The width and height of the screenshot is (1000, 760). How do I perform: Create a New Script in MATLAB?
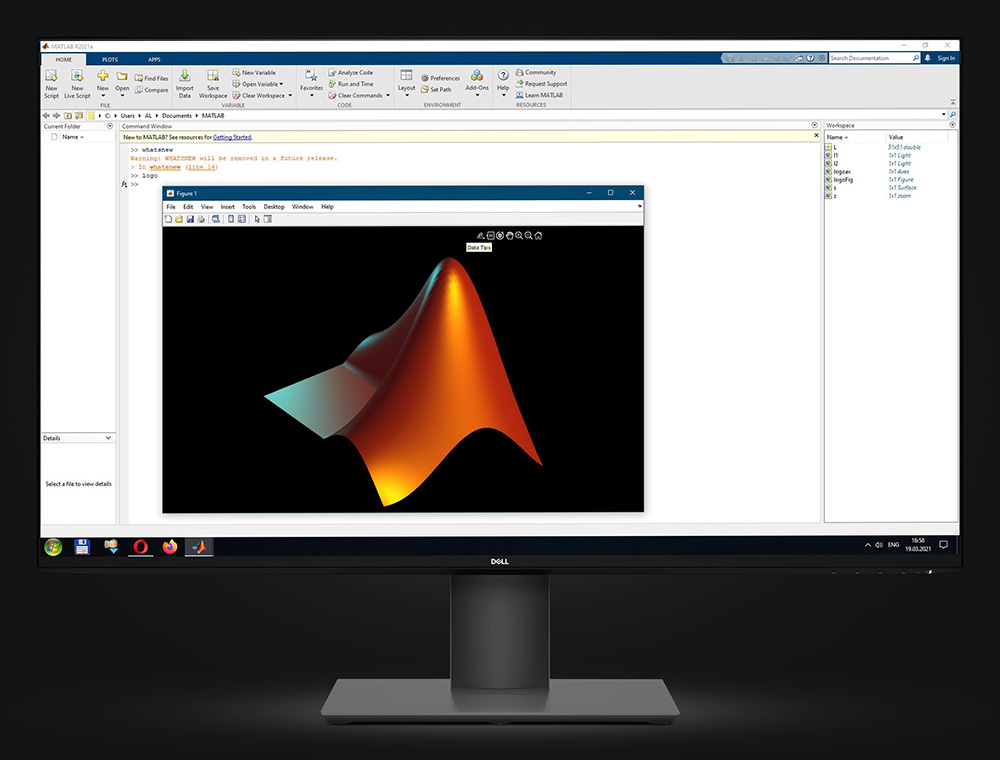click(x=51, y=84)
